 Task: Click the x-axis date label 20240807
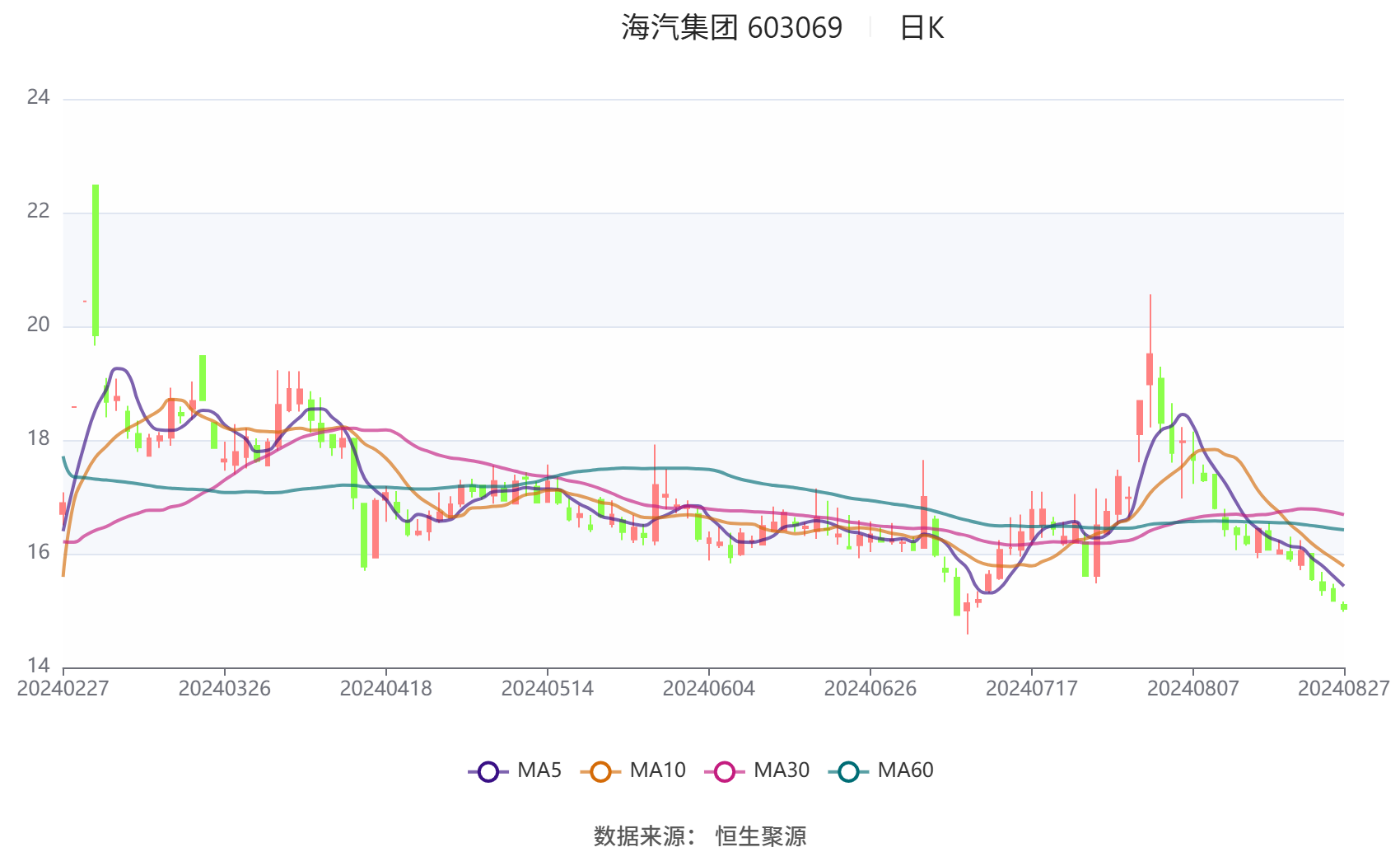pyautogui.click(x=1192, y=689)
